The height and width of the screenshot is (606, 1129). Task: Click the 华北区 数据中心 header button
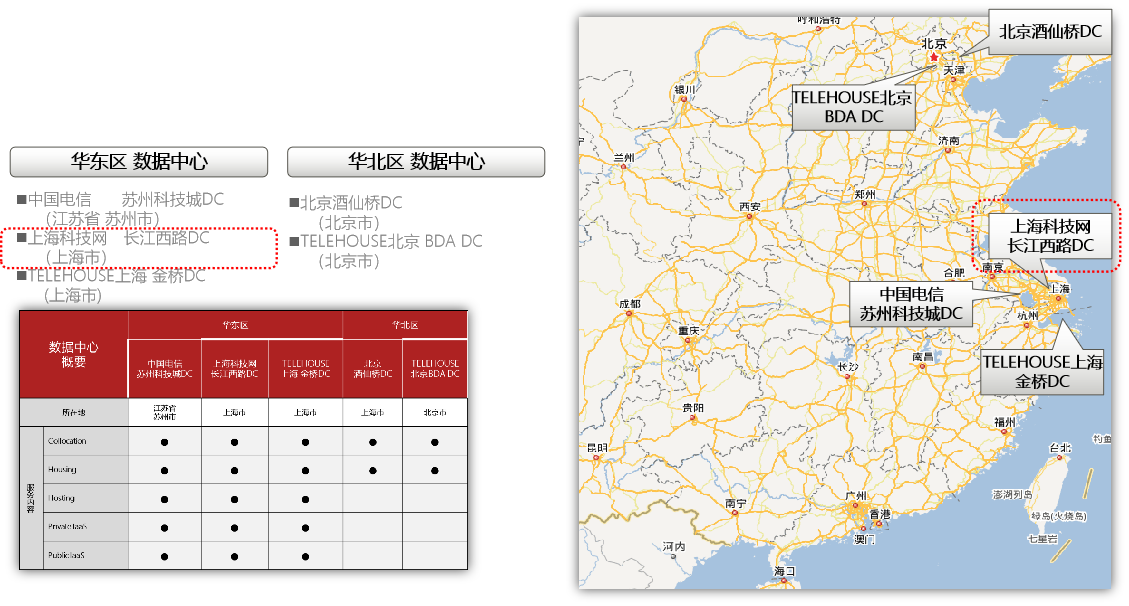click(x=416, y=161)
